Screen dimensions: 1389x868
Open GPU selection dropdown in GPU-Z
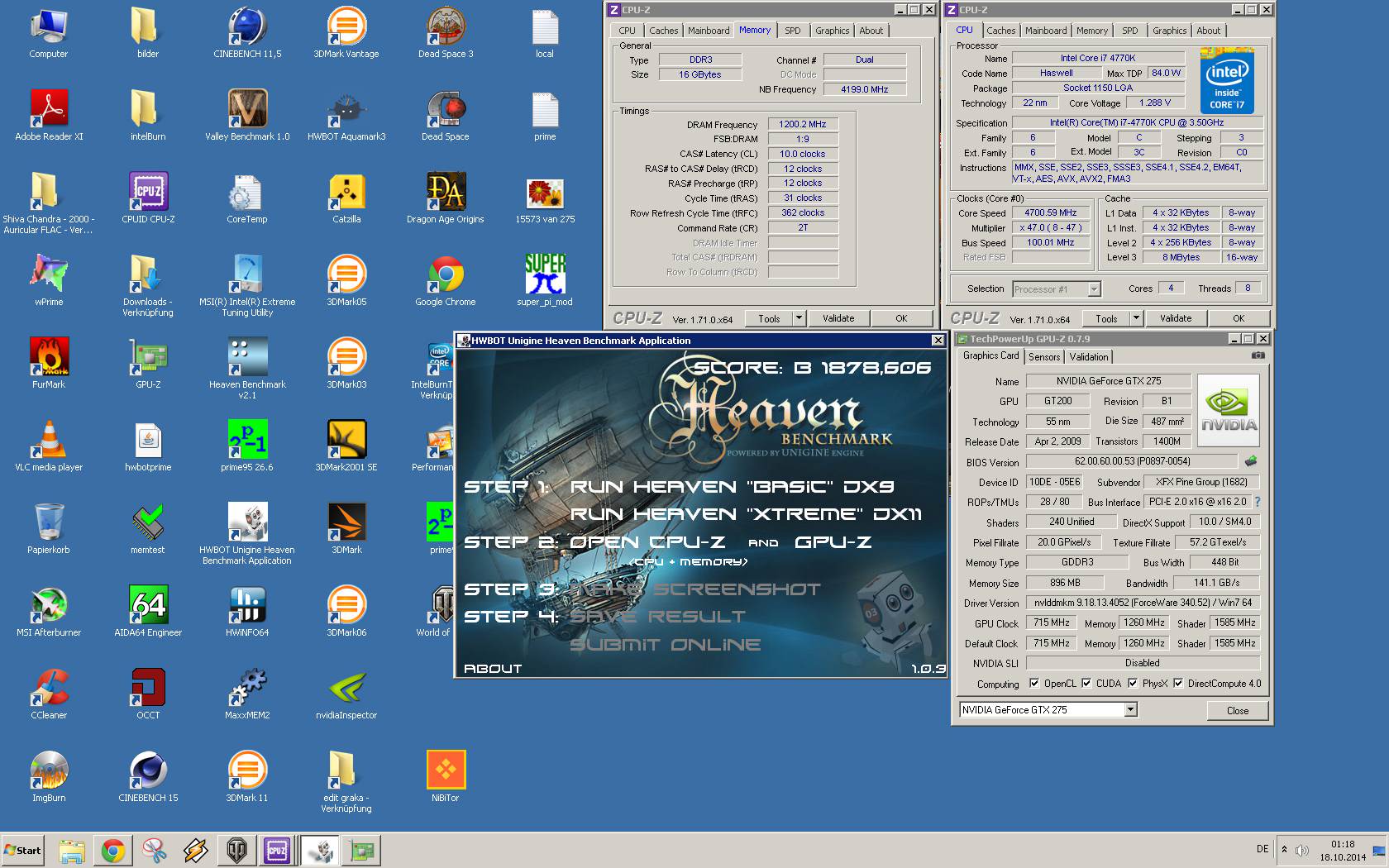coord(1130,710)
